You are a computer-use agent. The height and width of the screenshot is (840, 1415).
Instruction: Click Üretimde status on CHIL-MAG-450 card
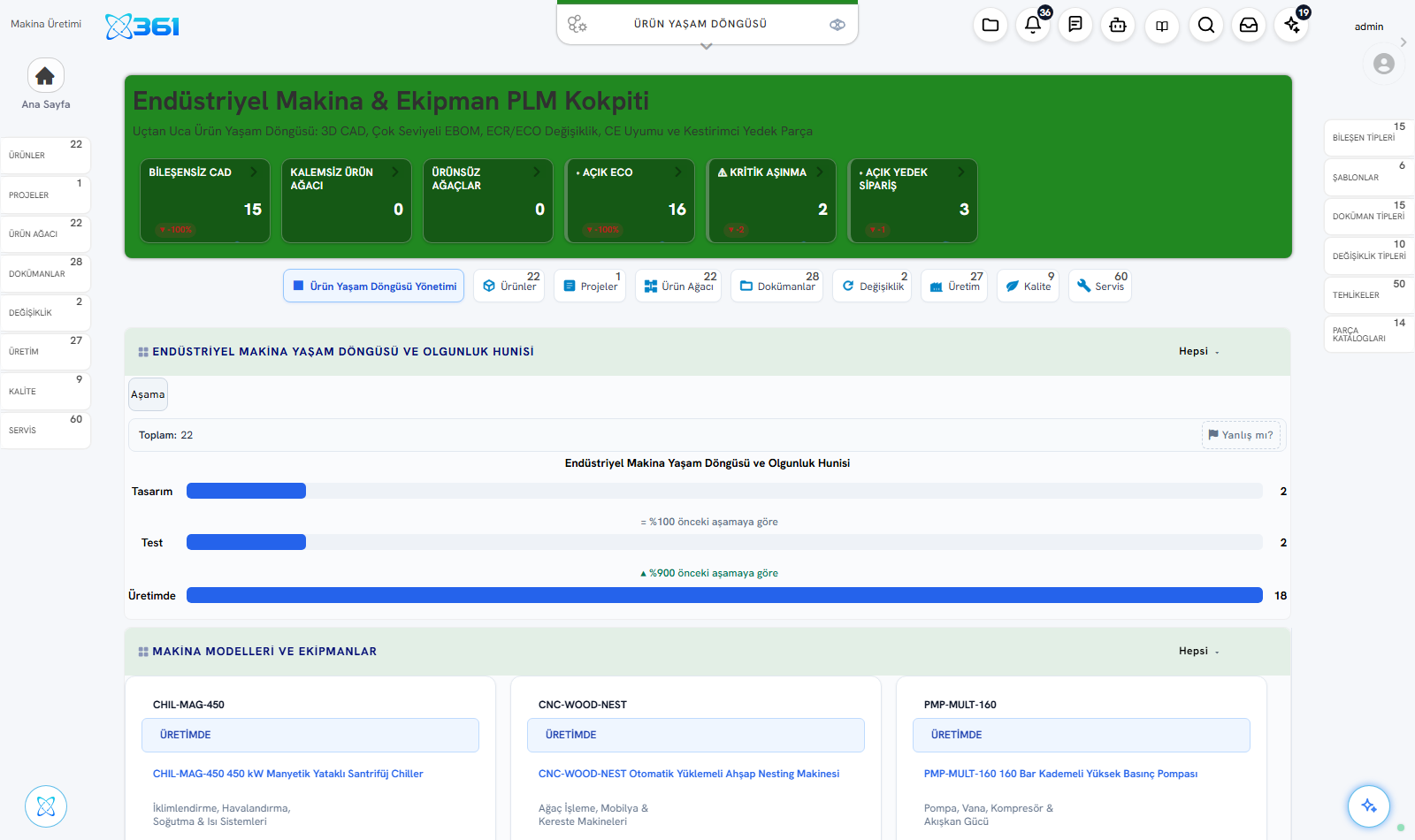(x=310, y=735)
